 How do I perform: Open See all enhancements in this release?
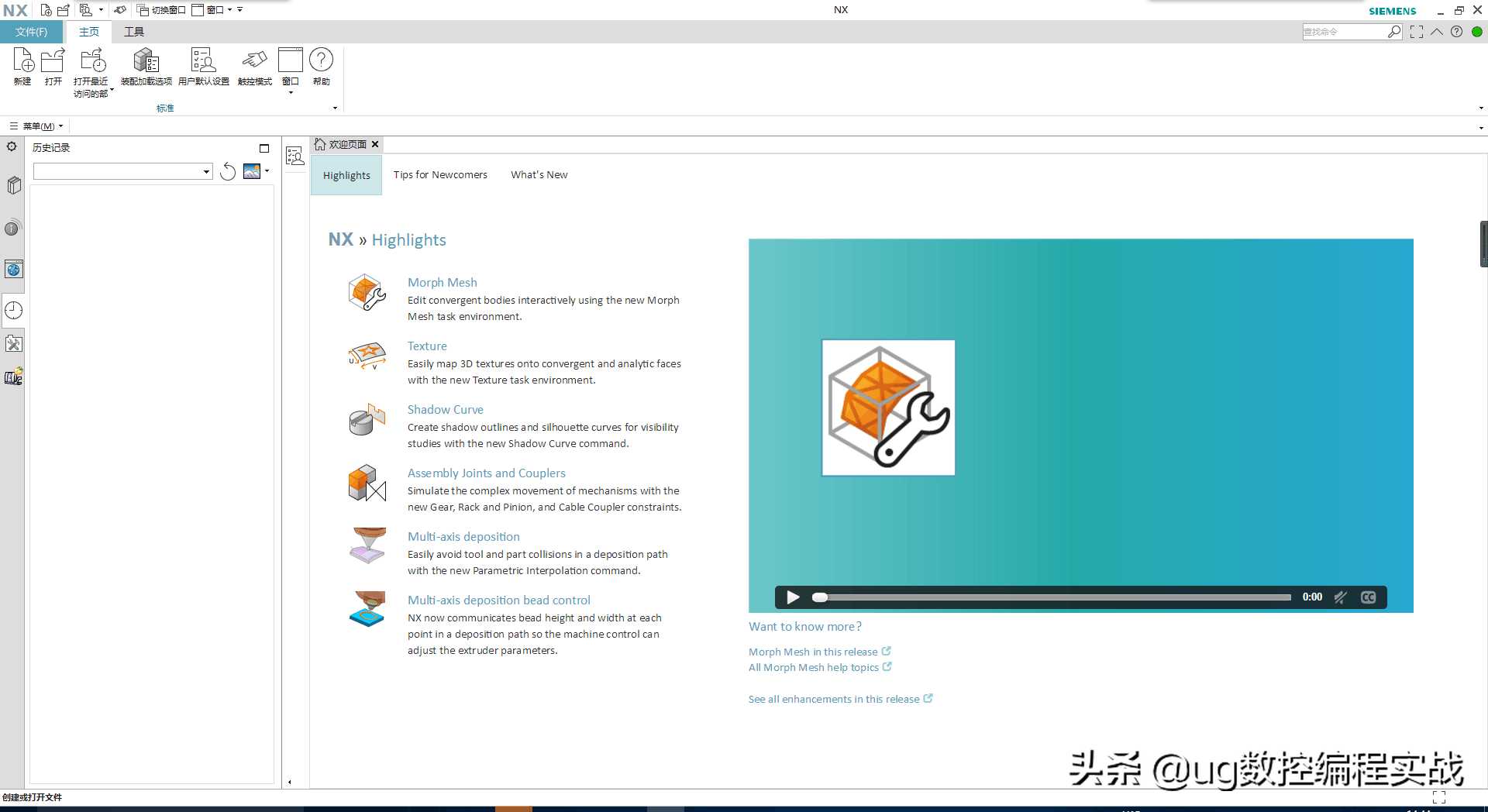click(840, 699)
